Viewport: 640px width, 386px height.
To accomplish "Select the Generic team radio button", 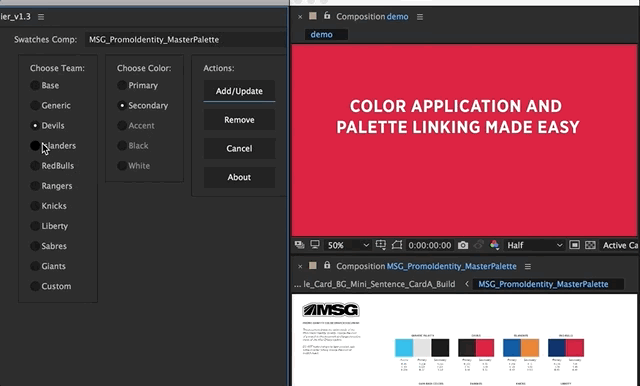I will 35,105.
